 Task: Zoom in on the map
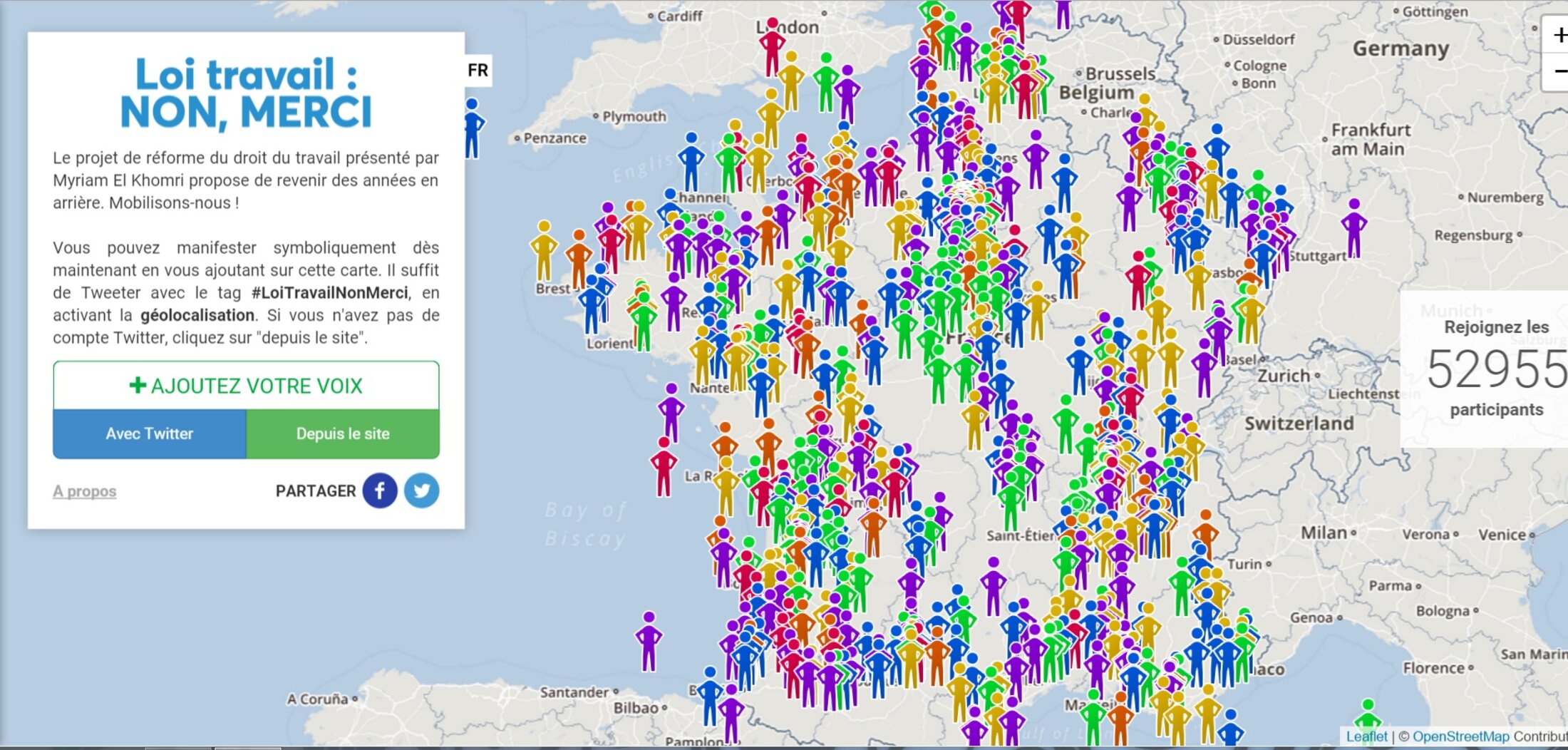coord(1558,35)
